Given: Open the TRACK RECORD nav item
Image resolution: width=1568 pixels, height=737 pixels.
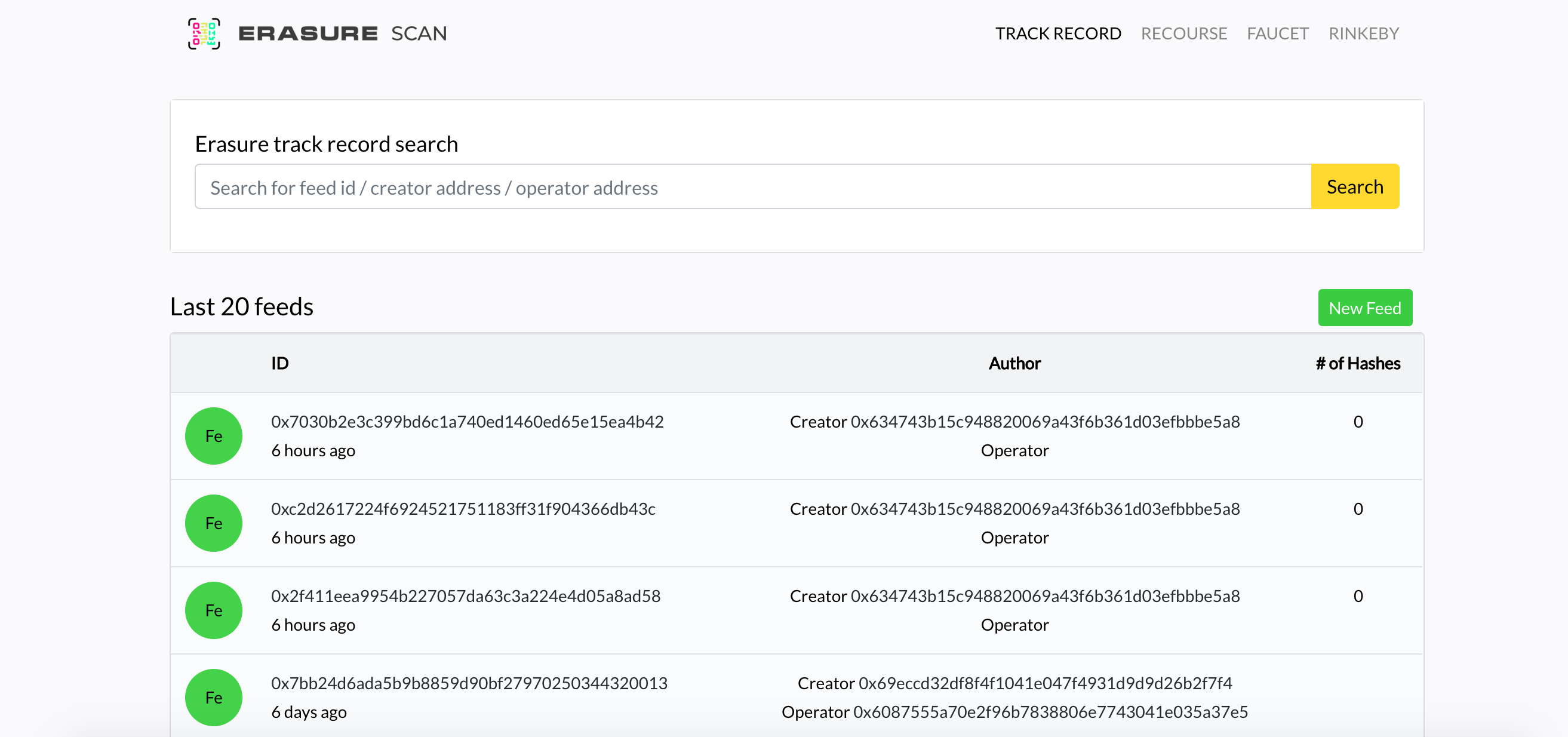Looking at the screenshot, I should pyautogui.click(x=1058, y=33).
